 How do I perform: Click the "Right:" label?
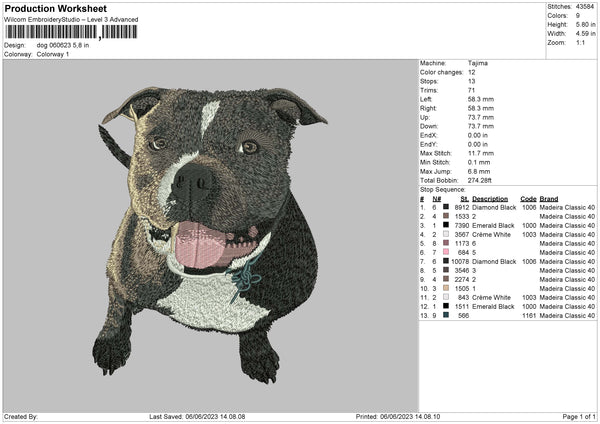point(428,108)
